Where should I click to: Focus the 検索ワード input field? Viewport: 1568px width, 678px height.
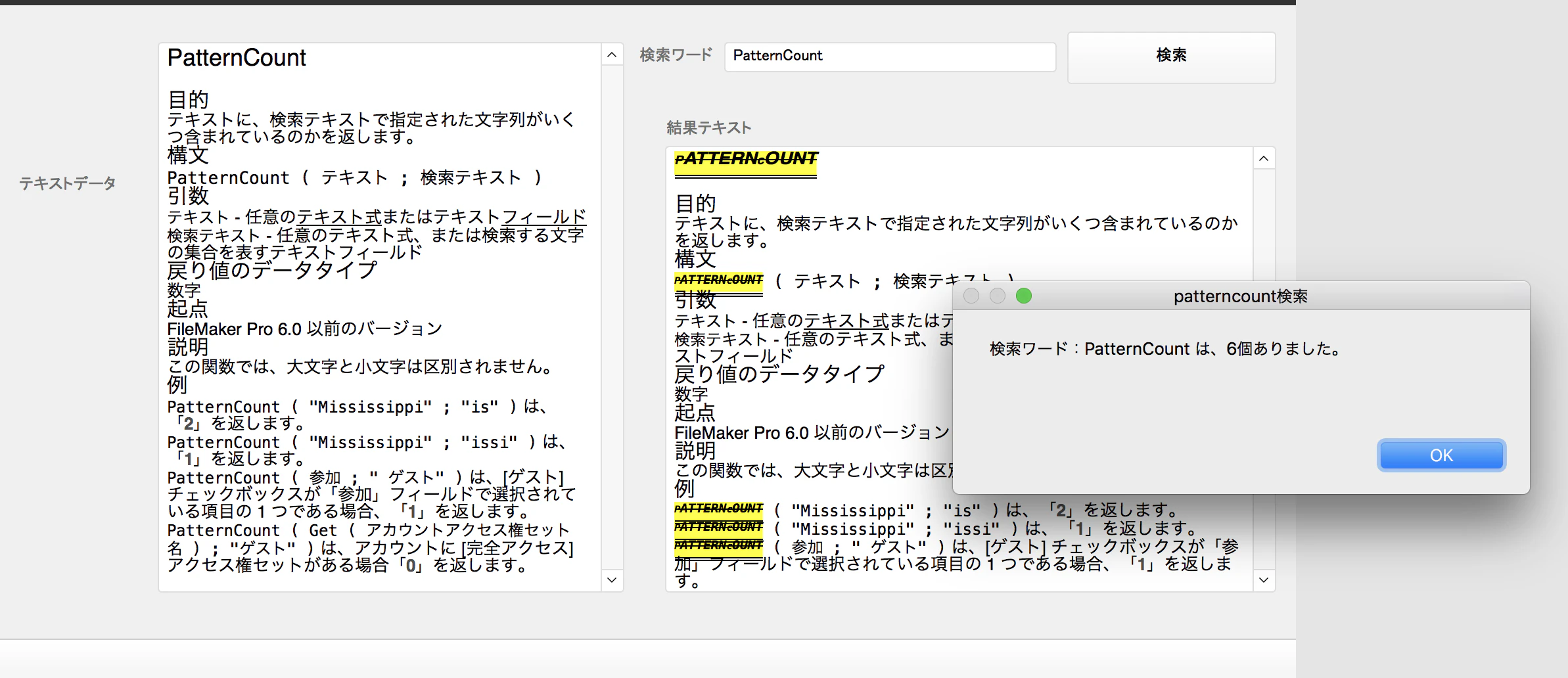tap(890, 56)
